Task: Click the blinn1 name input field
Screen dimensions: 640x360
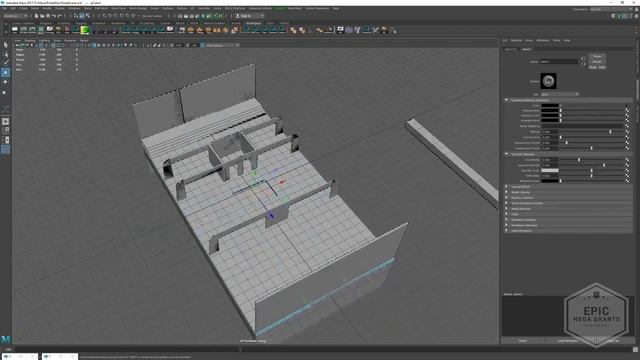Action: (559, 62)
